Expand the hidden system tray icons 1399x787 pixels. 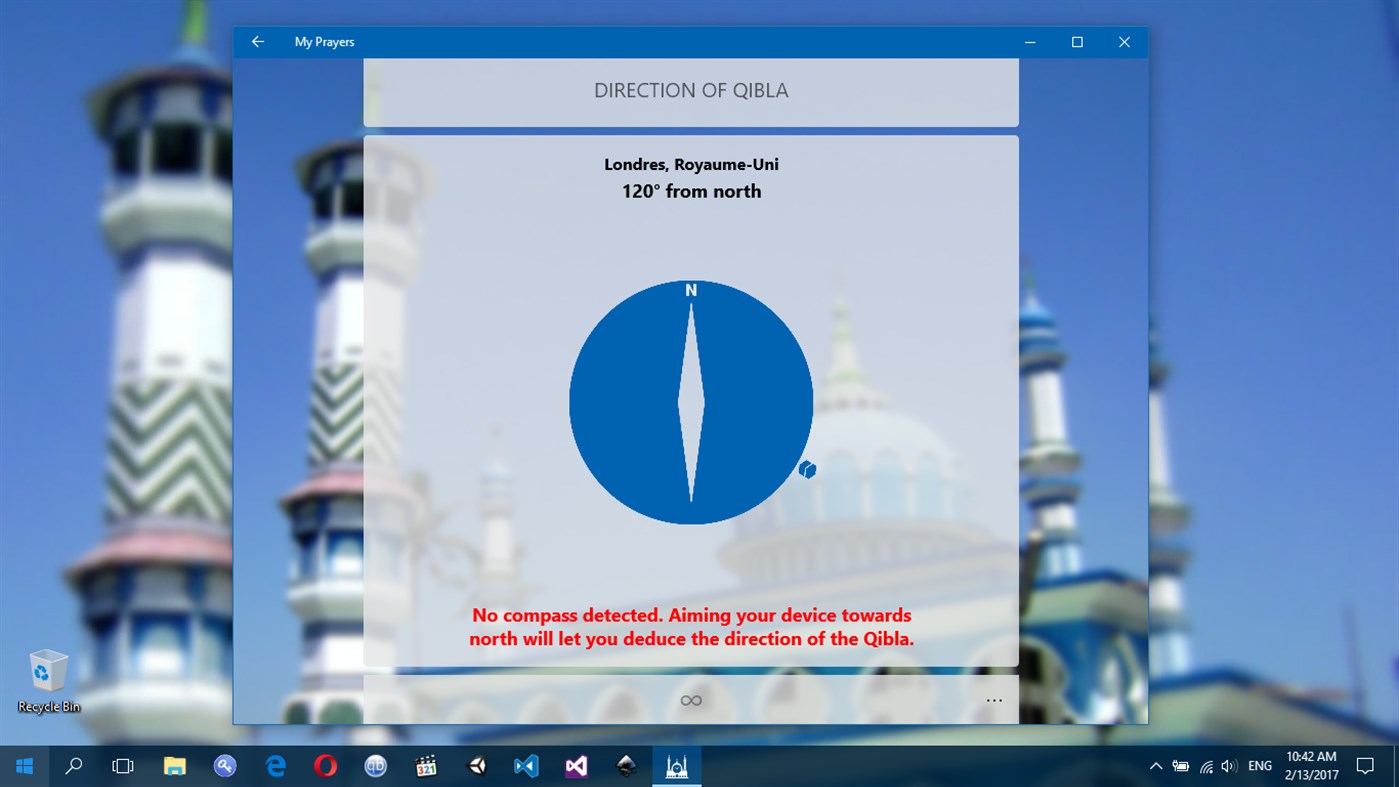(1155, 765)
